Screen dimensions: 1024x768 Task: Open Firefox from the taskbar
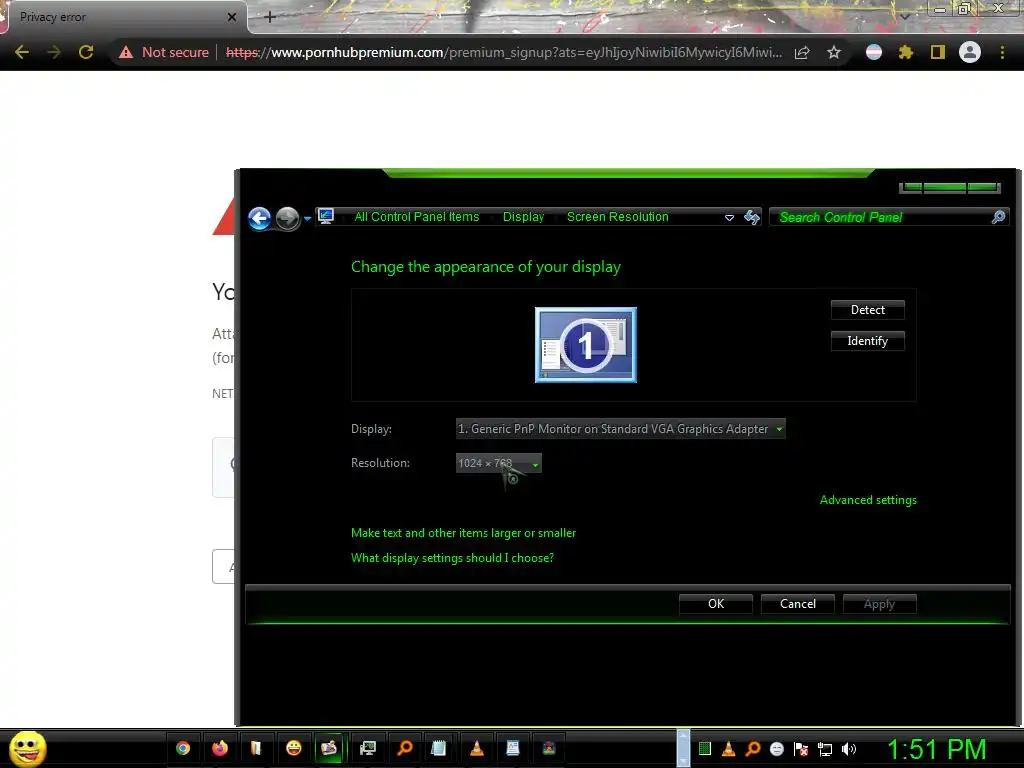[x=220, y=748]
